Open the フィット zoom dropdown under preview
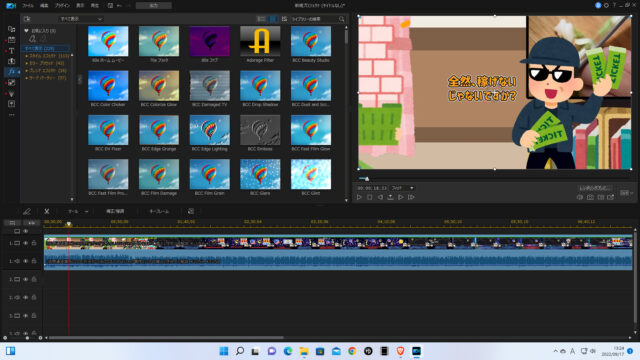The width and height of the screenshot is (640, 360). pyautogui.click(x=402, y=188)
